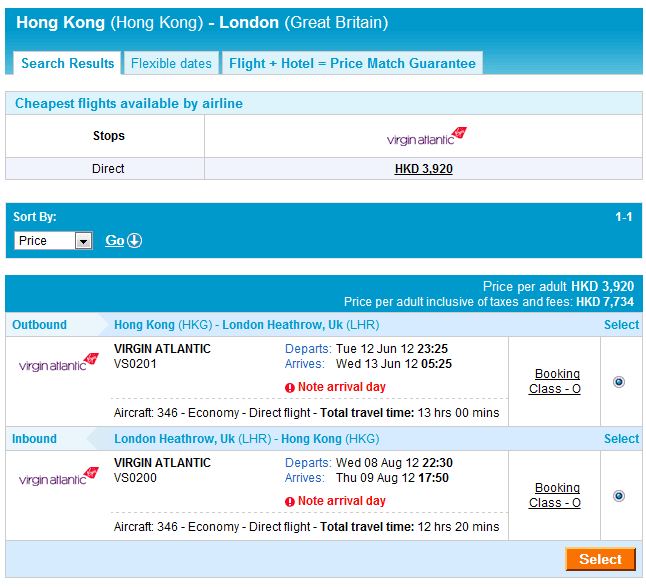This screenshot has height=587, width=646.
Task: Click the inbound red arrival-day warning icon
Action: (x=290, y=501)
